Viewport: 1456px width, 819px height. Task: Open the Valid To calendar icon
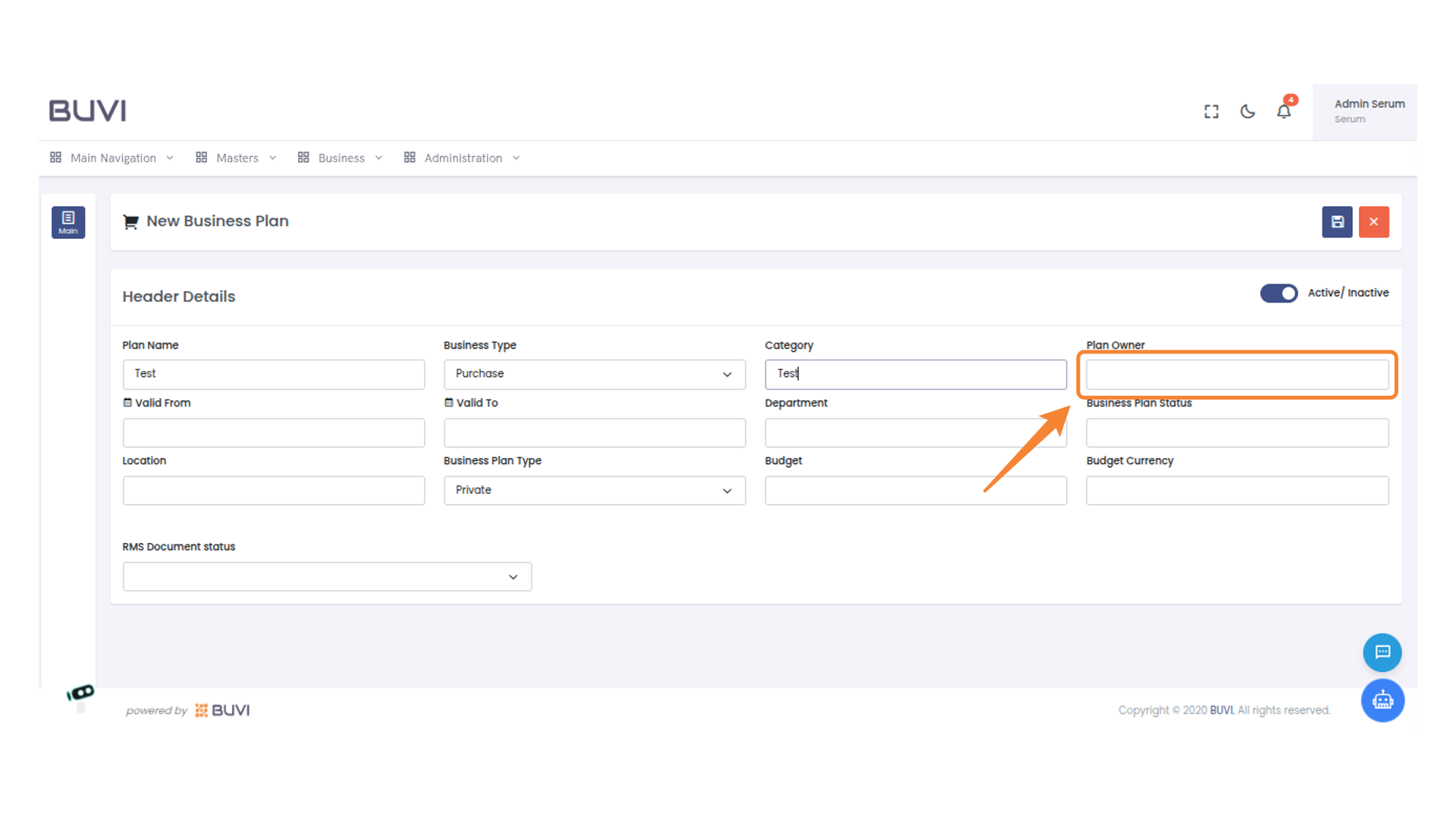448,402
